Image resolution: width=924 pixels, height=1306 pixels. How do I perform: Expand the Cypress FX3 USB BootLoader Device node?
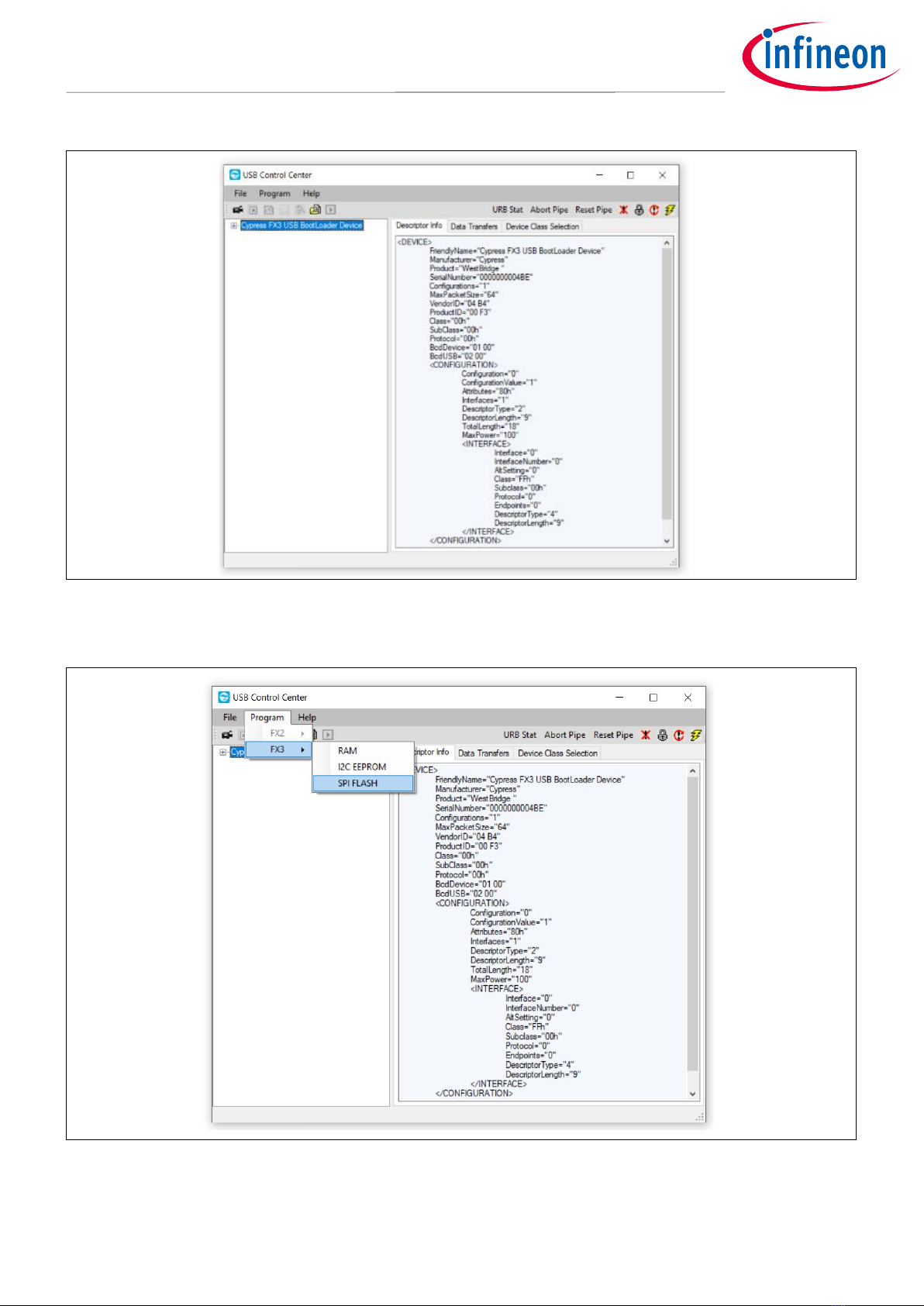tap(233, 226)
